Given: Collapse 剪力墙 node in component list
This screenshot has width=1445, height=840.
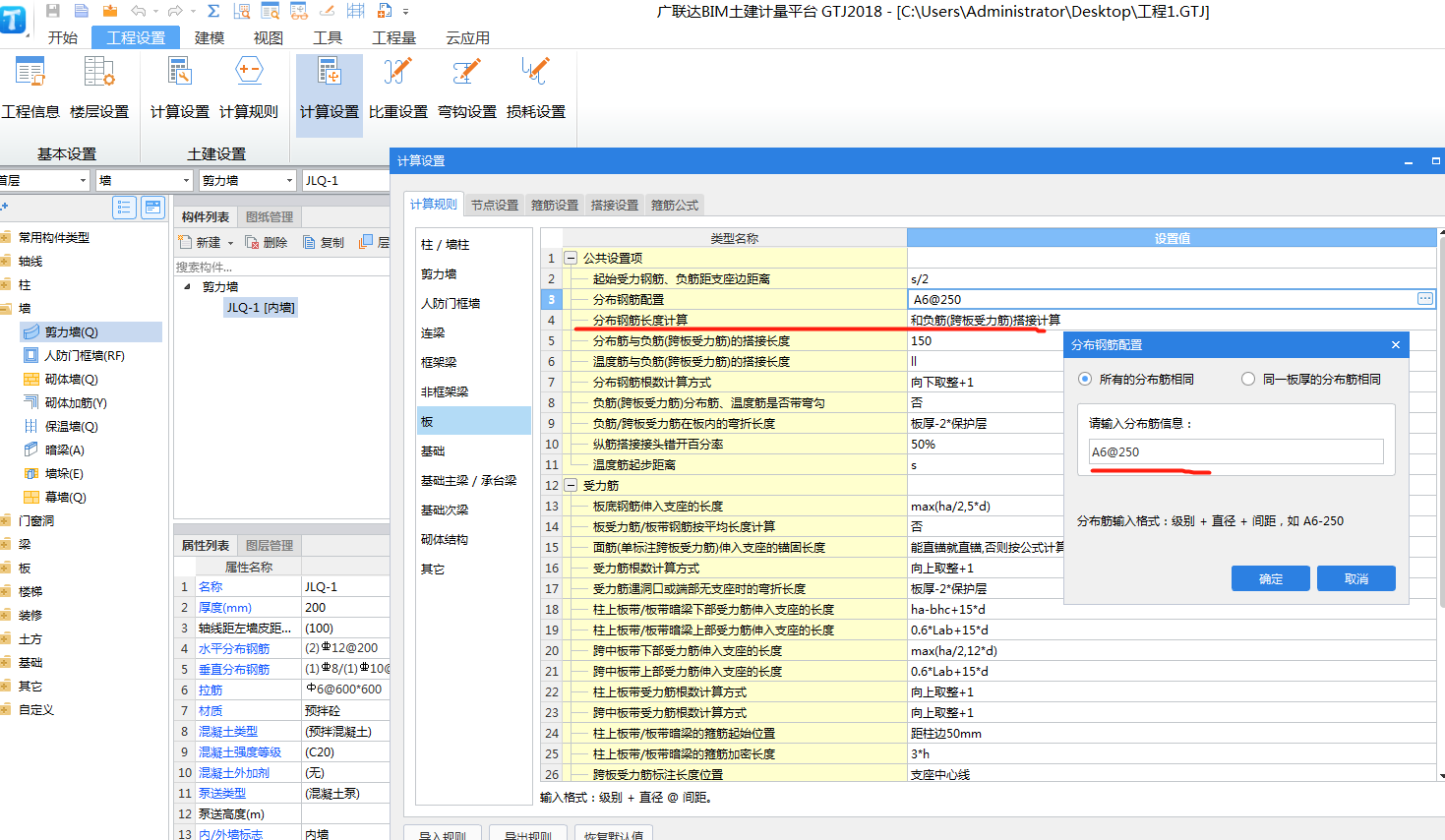Looking at the screenshot, I should [x=187, y=287].
